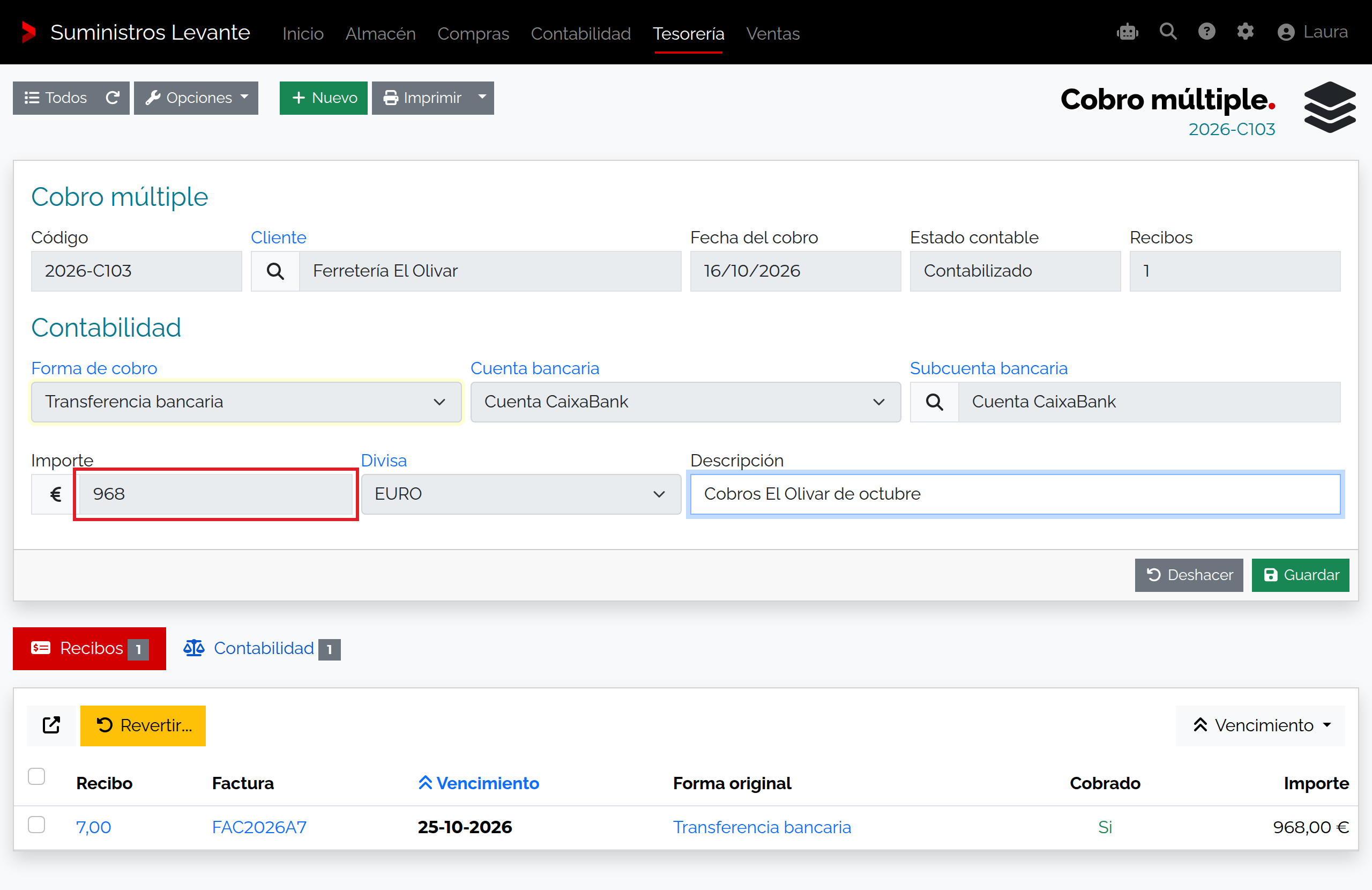Tick the select-all checkbox in receipts header
This screenshot has width=1372, height=890.
click(x=36, y=776)
